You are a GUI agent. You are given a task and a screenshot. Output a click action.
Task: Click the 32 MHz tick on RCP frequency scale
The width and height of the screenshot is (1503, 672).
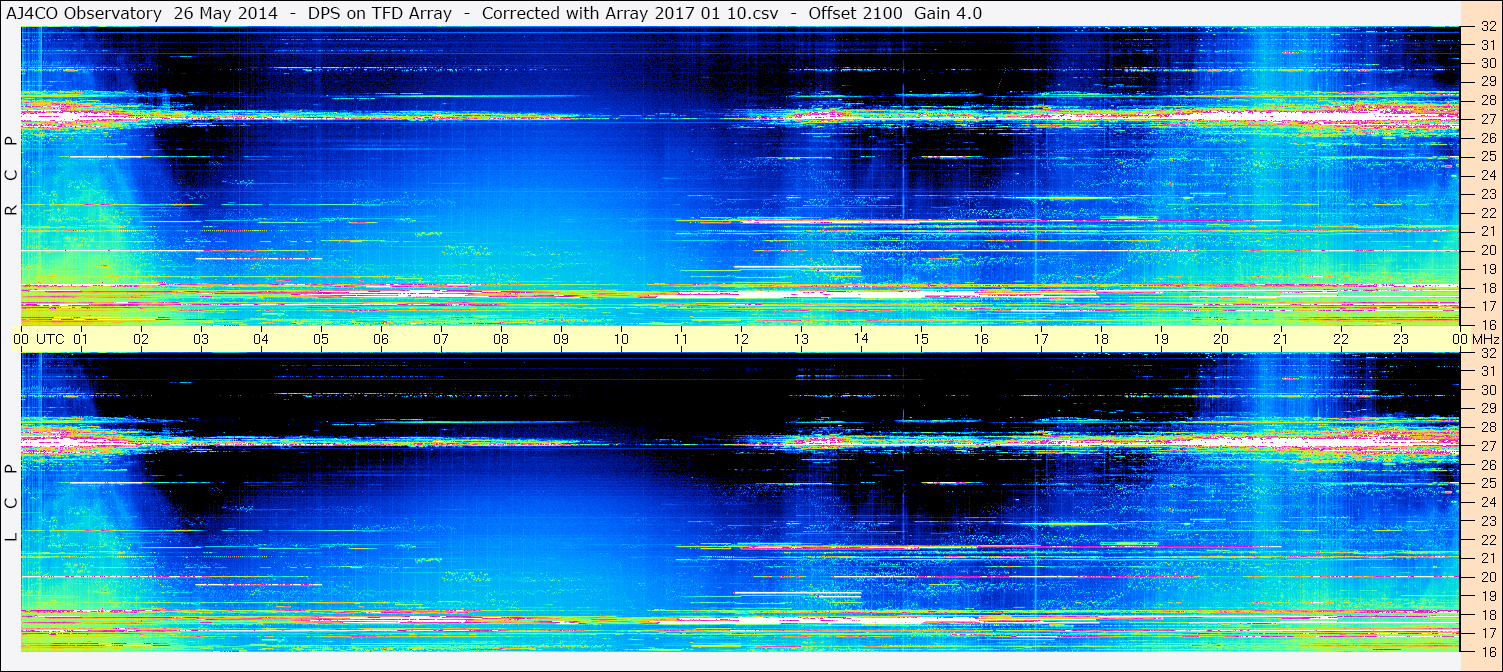point(1487,27)
